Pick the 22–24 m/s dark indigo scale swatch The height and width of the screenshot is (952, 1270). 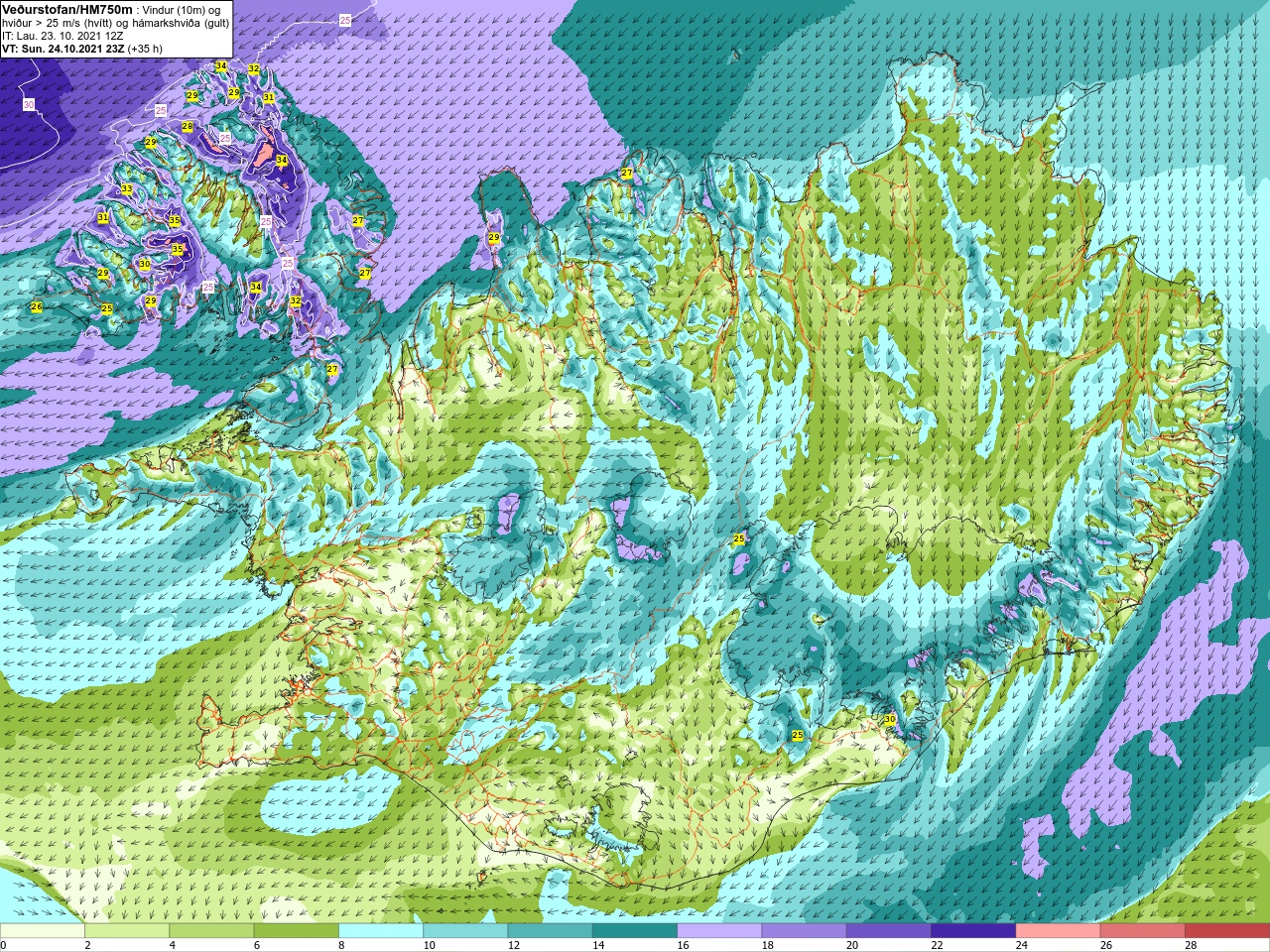(x=973, y=931)
